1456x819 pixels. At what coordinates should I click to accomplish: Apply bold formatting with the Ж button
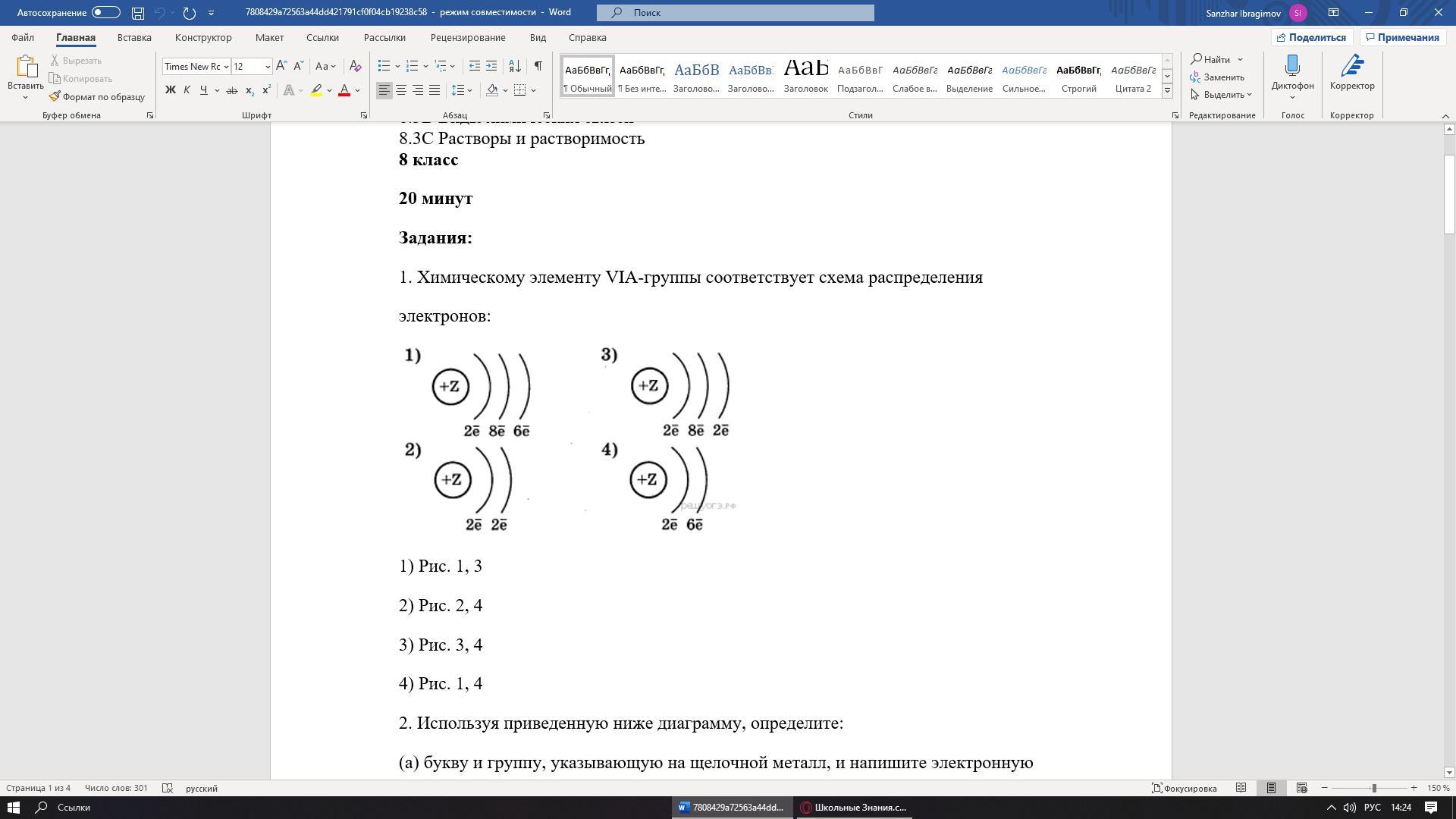[x=171, y=90]
